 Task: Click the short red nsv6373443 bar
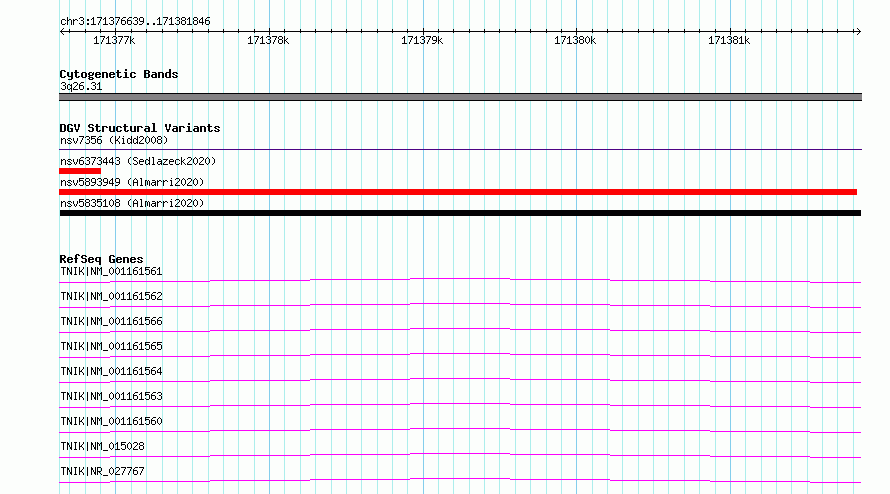click(x=80, y=171)
